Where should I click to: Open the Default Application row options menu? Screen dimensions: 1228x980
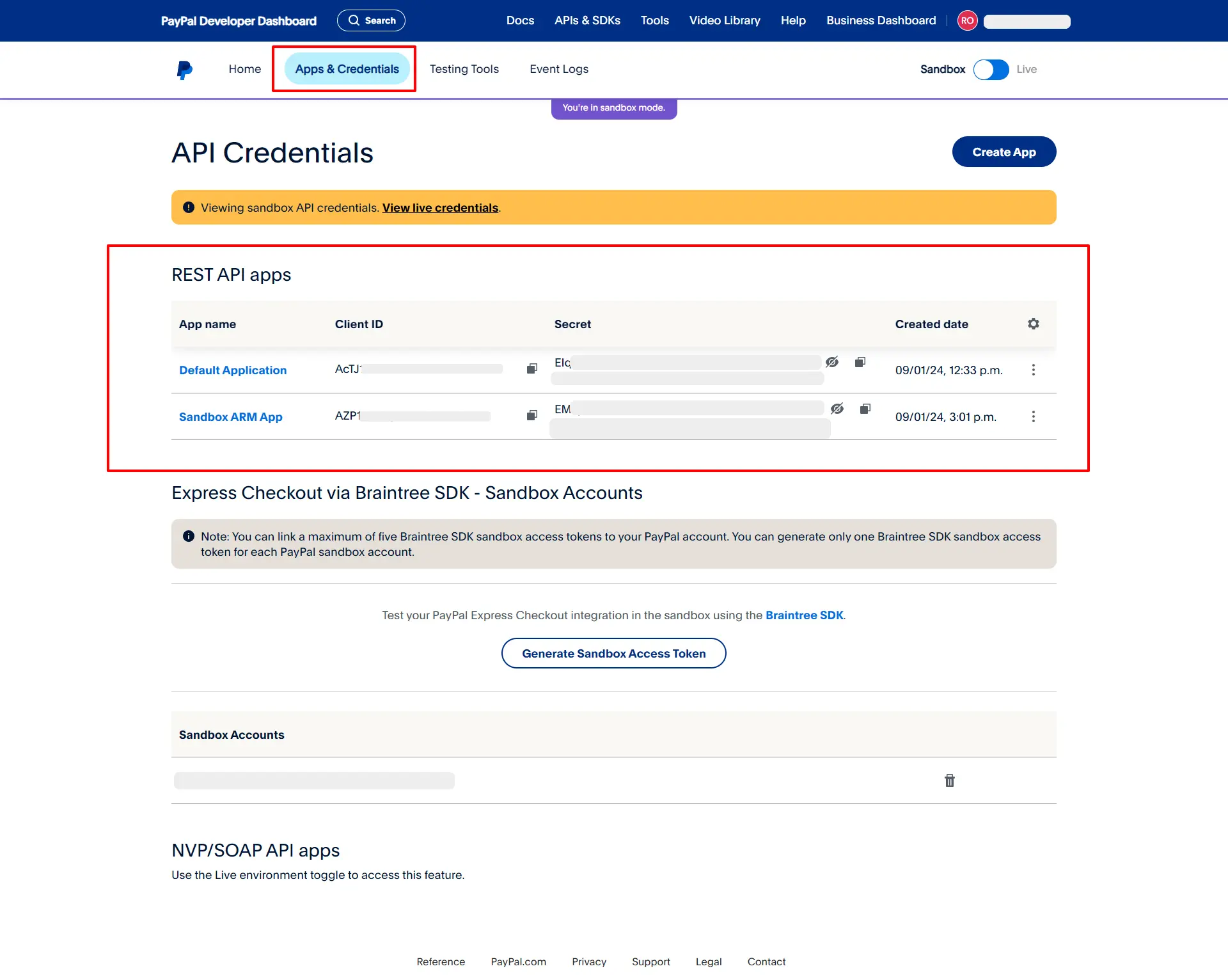(x=1033, y=370)
